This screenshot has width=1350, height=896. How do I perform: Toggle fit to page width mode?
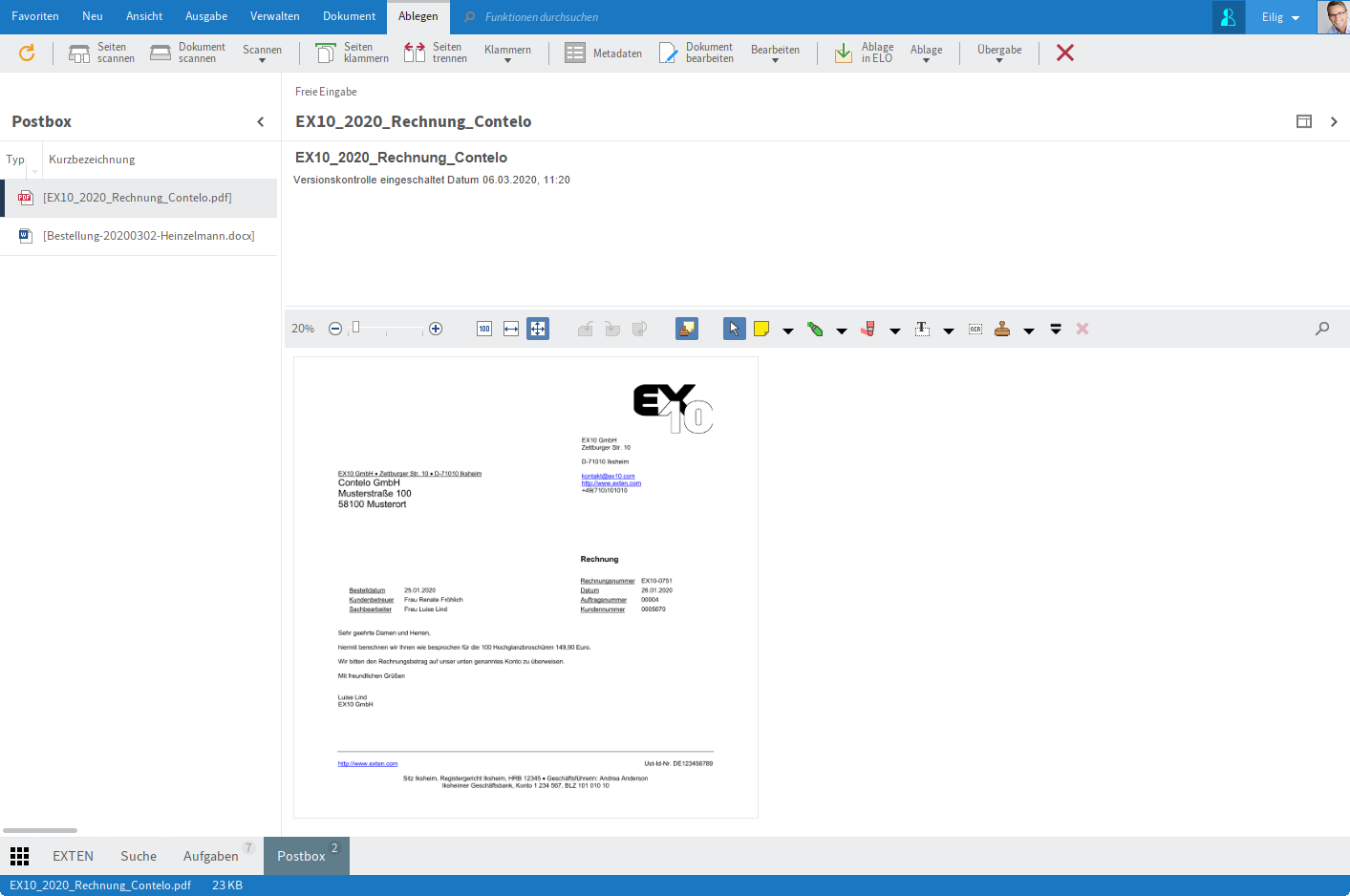[x=511, y=329]
